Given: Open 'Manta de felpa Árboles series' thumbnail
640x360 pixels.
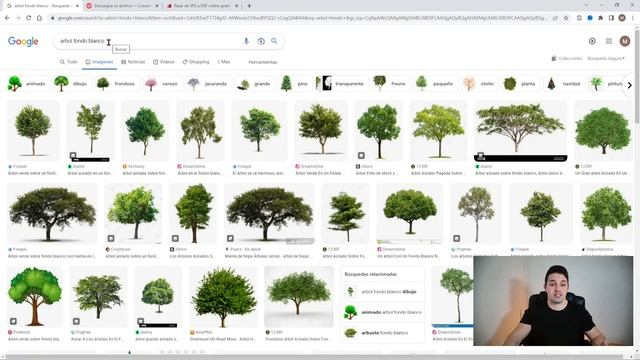Looking at the screenshot, I should coord(269,214).
